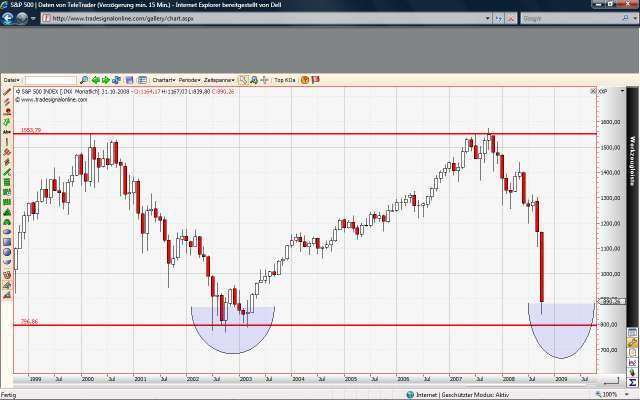
Task: Click the crosshair tool in chart toolbar
Action: [x=264, y=80]
